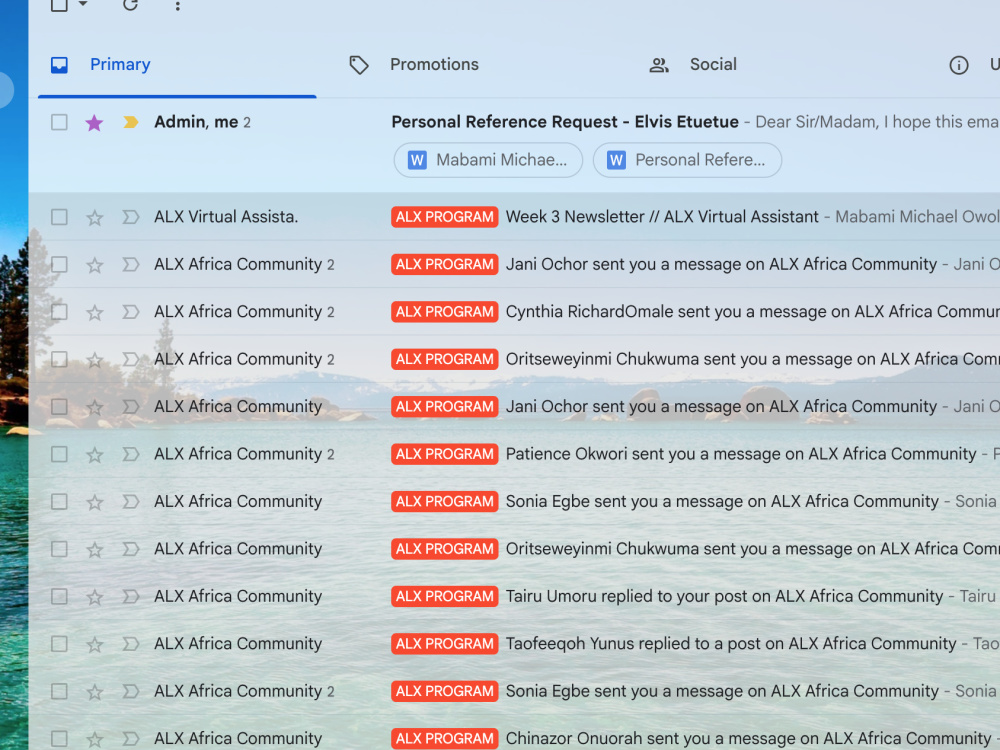Mark the Taofeeqoh Yunus email as important
Viewport: 1000px width, 750px height.
coord(131,644)
